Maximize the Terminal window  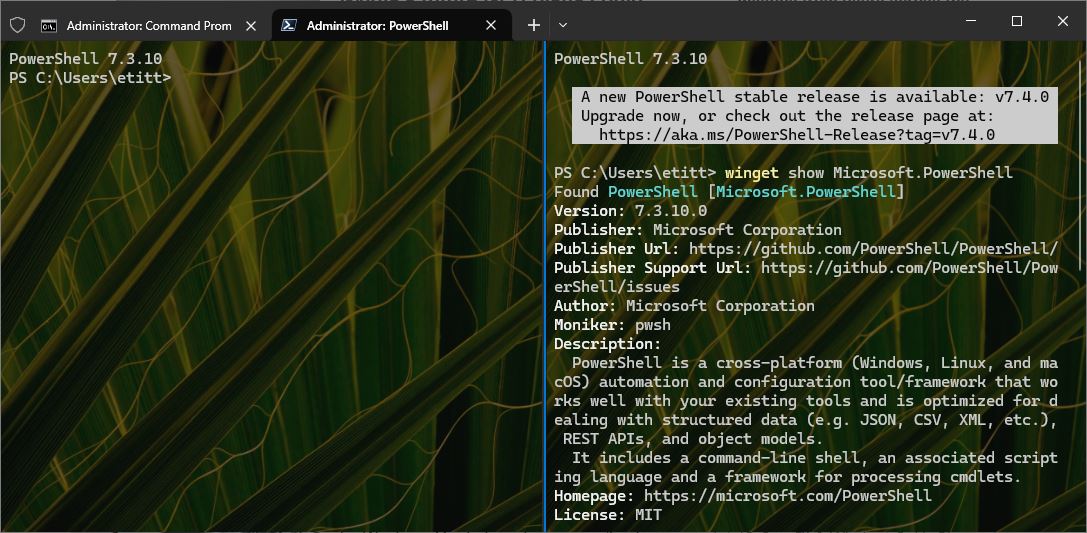[1017, 22]
